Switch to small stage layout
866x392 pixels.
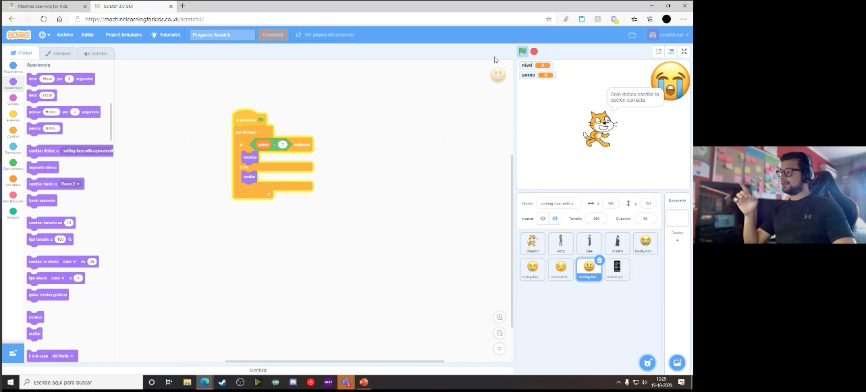point(658,51)
